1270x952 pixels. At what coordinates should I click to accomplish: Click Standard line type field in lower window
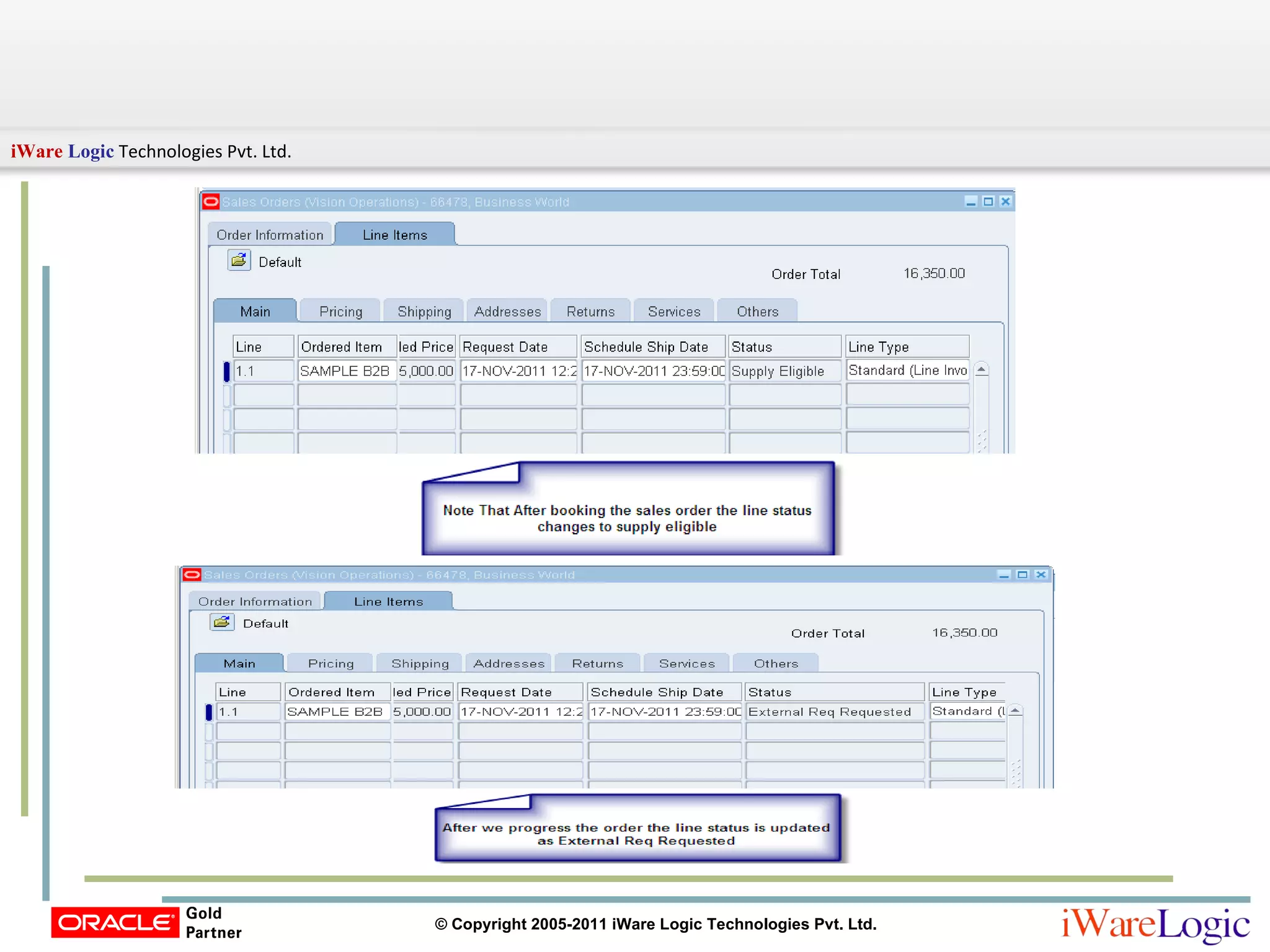[967, 711]
